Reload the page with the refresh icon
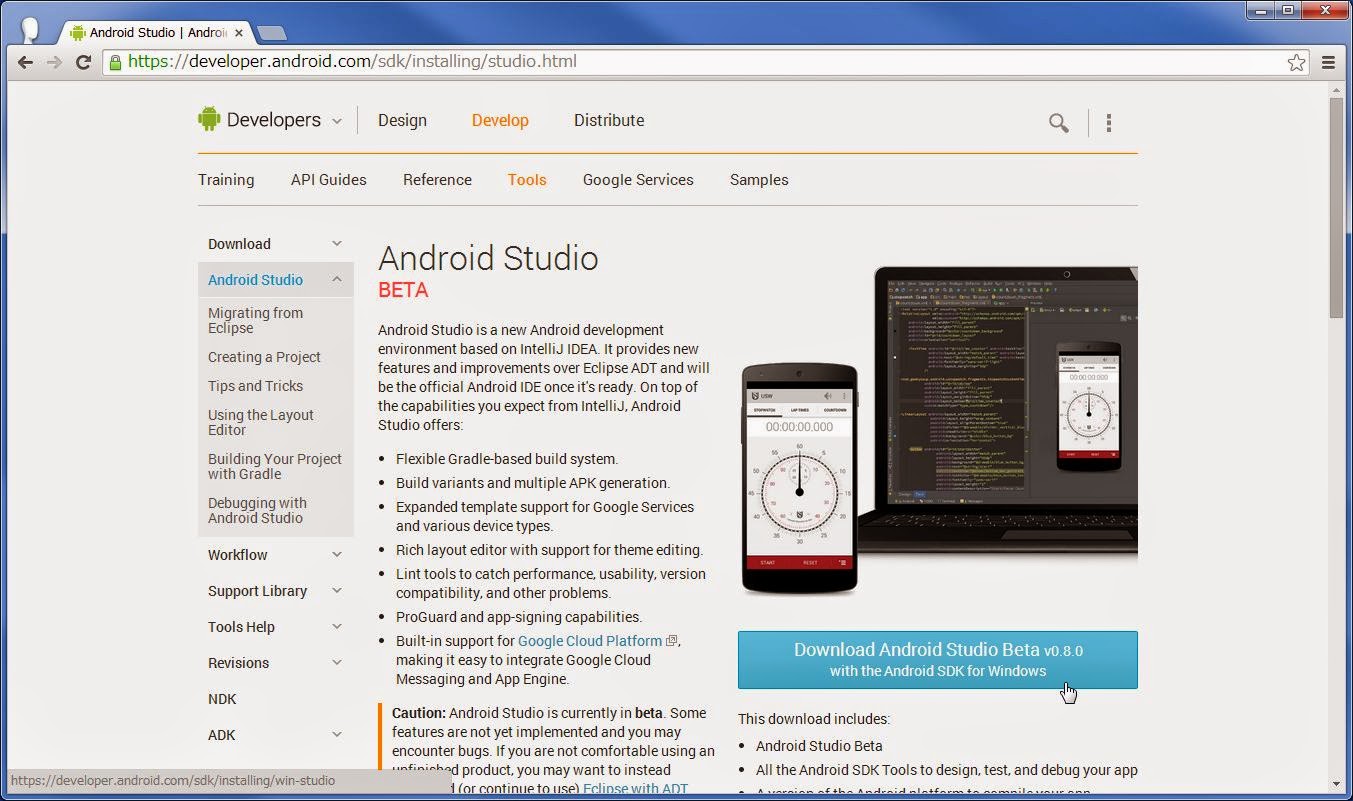The height and width of the screenshot is (801, 1353). pyautogui.click(x=84, y=62)
